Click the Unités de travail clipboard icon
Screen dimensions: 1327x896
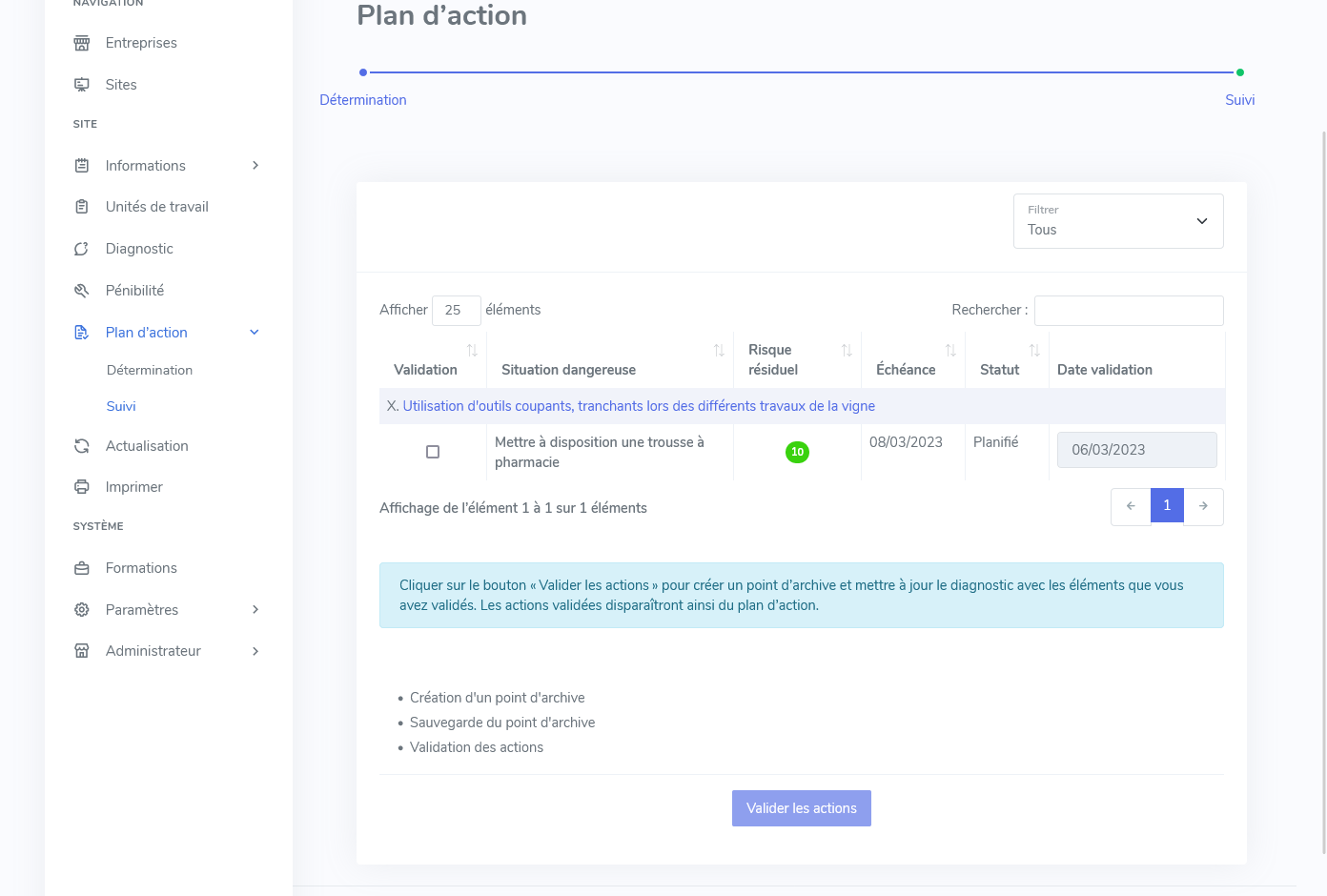[82, 207]
